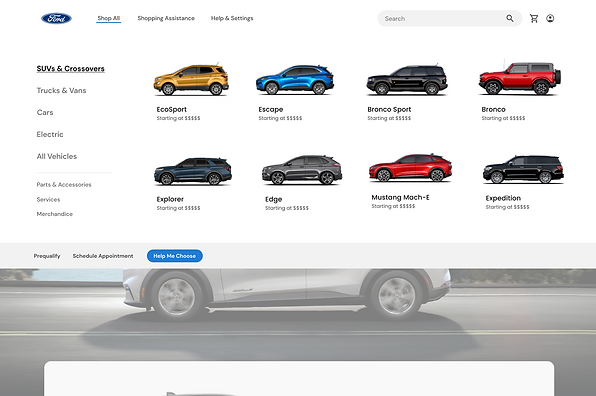The image size is (596, 396).
Task: Click the Schedule Appointment link
Action: click(103, 256)
